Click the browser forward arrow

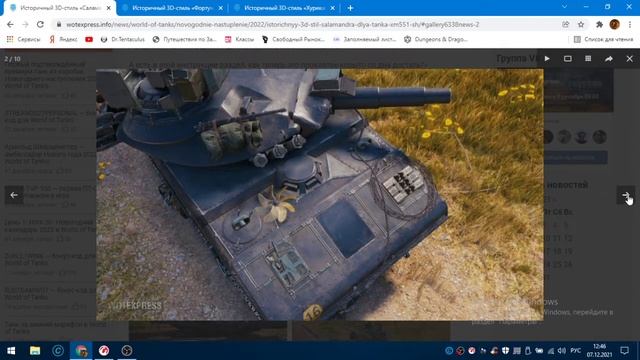coord(25,24)
